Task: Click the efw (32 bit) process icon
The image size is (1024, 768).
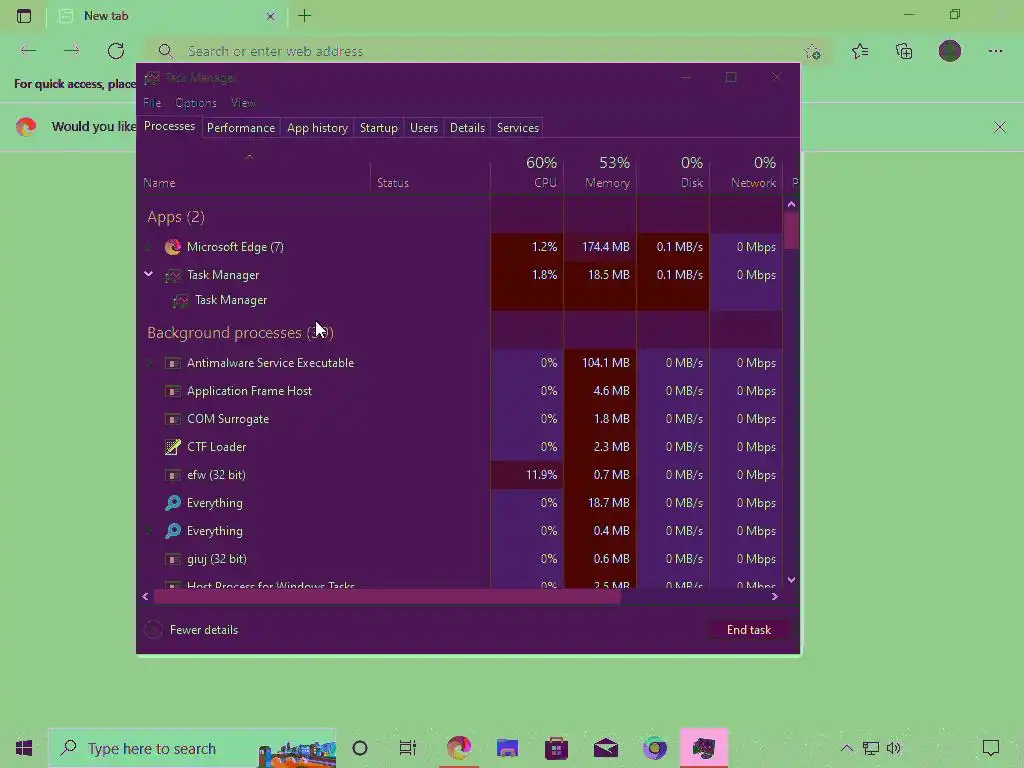Action: [x=172, y=475]
